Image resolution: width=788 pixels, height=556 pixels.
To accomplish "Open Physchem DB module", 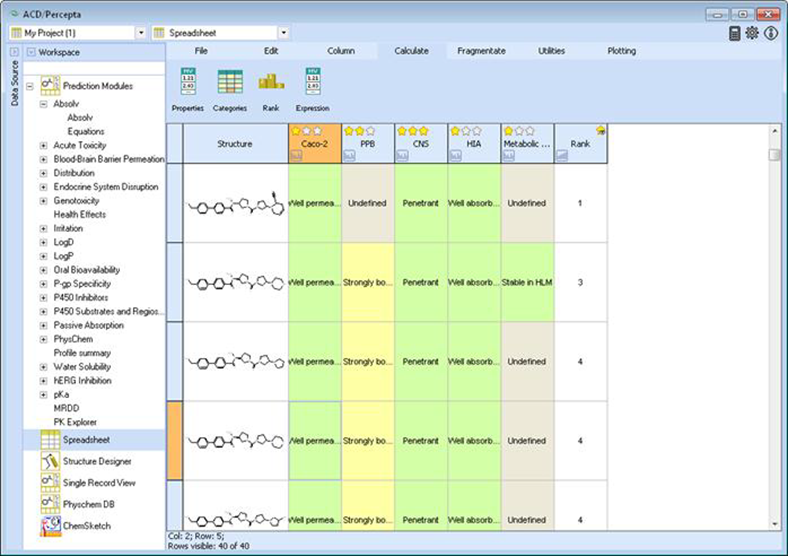I will point(77,504).
